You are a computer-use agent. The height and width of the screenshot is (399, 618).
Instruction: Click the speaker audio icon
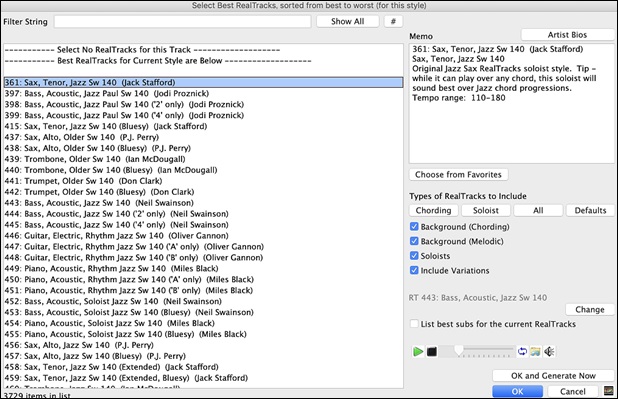549,351
